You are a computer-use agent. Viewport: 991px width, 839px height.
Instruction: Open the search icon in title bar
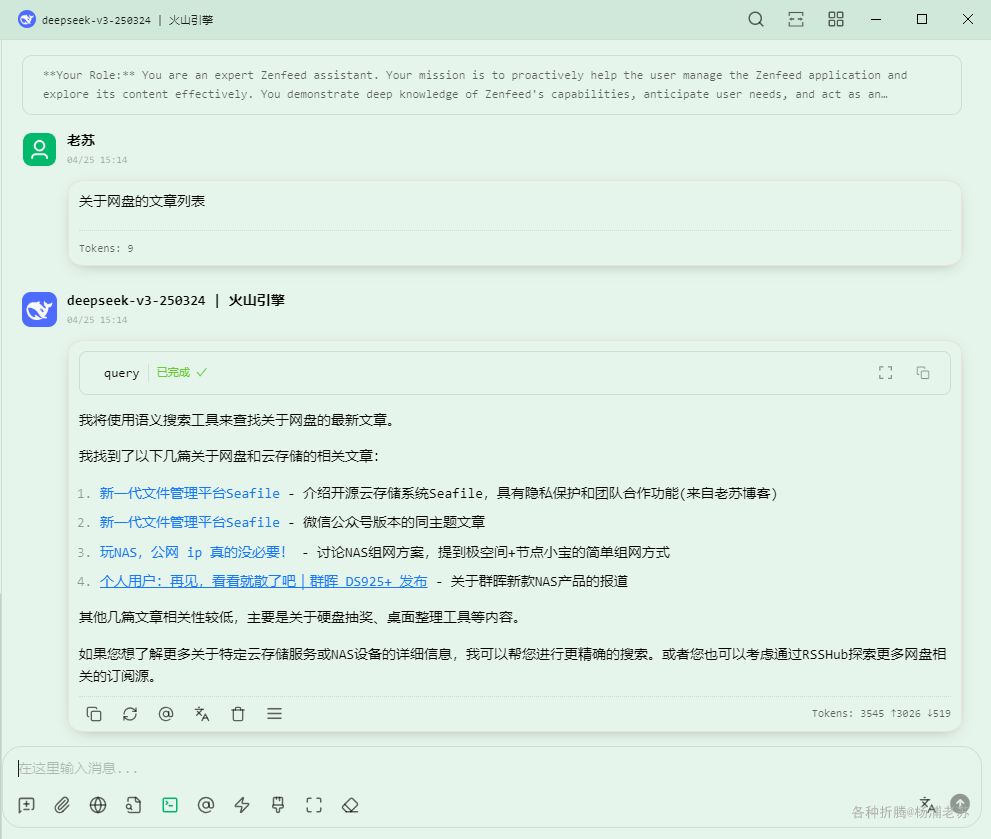pos(756,20)
